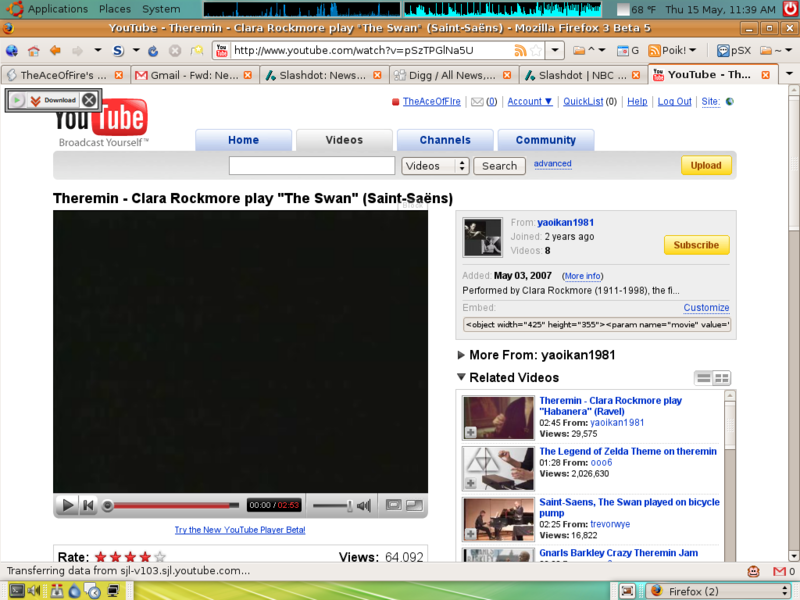
Task: Click the YouTube search input field
Action: pos(312,166)
